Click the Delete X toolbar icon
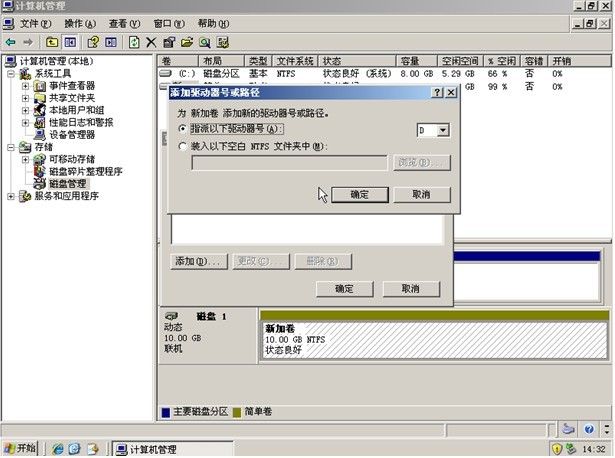The width and height of the screenshot is (615, 458). [x=151, y=42]
